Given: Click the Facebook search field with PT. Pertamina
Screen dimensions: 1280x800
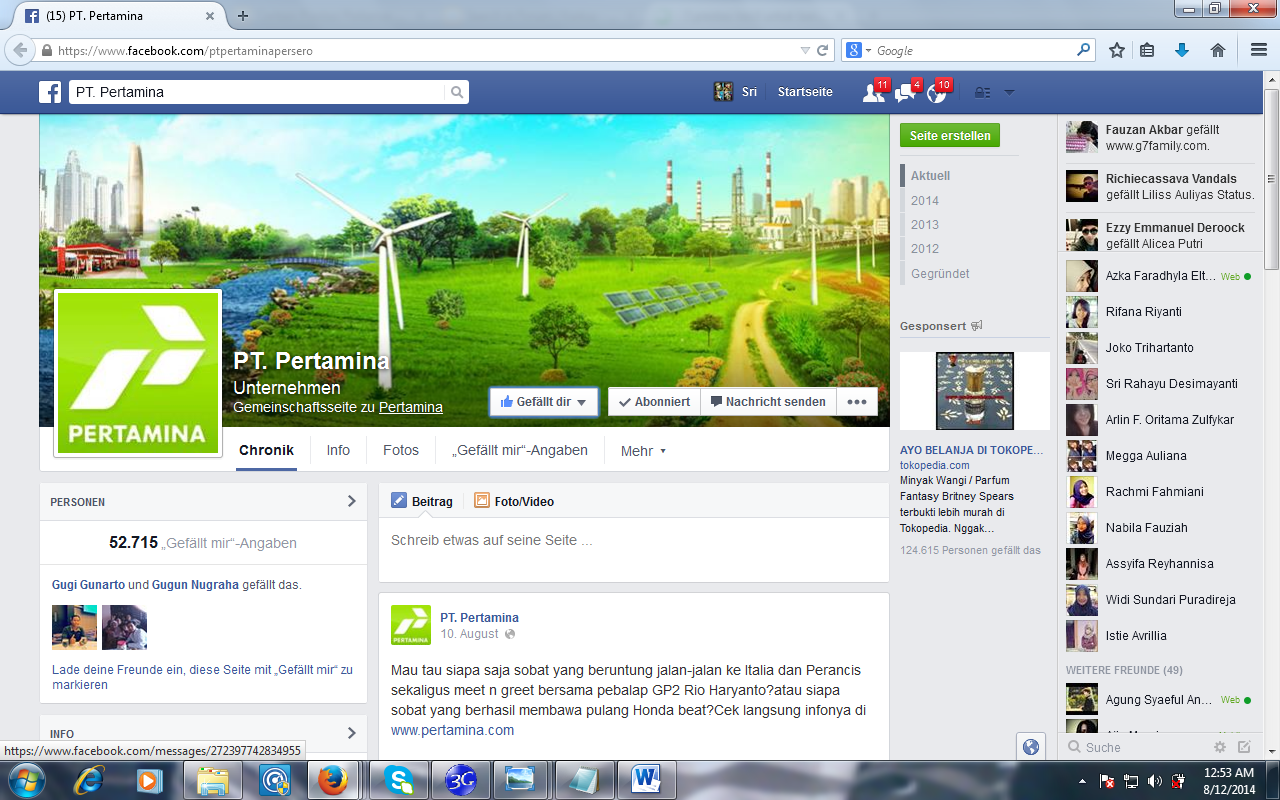Looking at the screenshot, I should [257, 92].
